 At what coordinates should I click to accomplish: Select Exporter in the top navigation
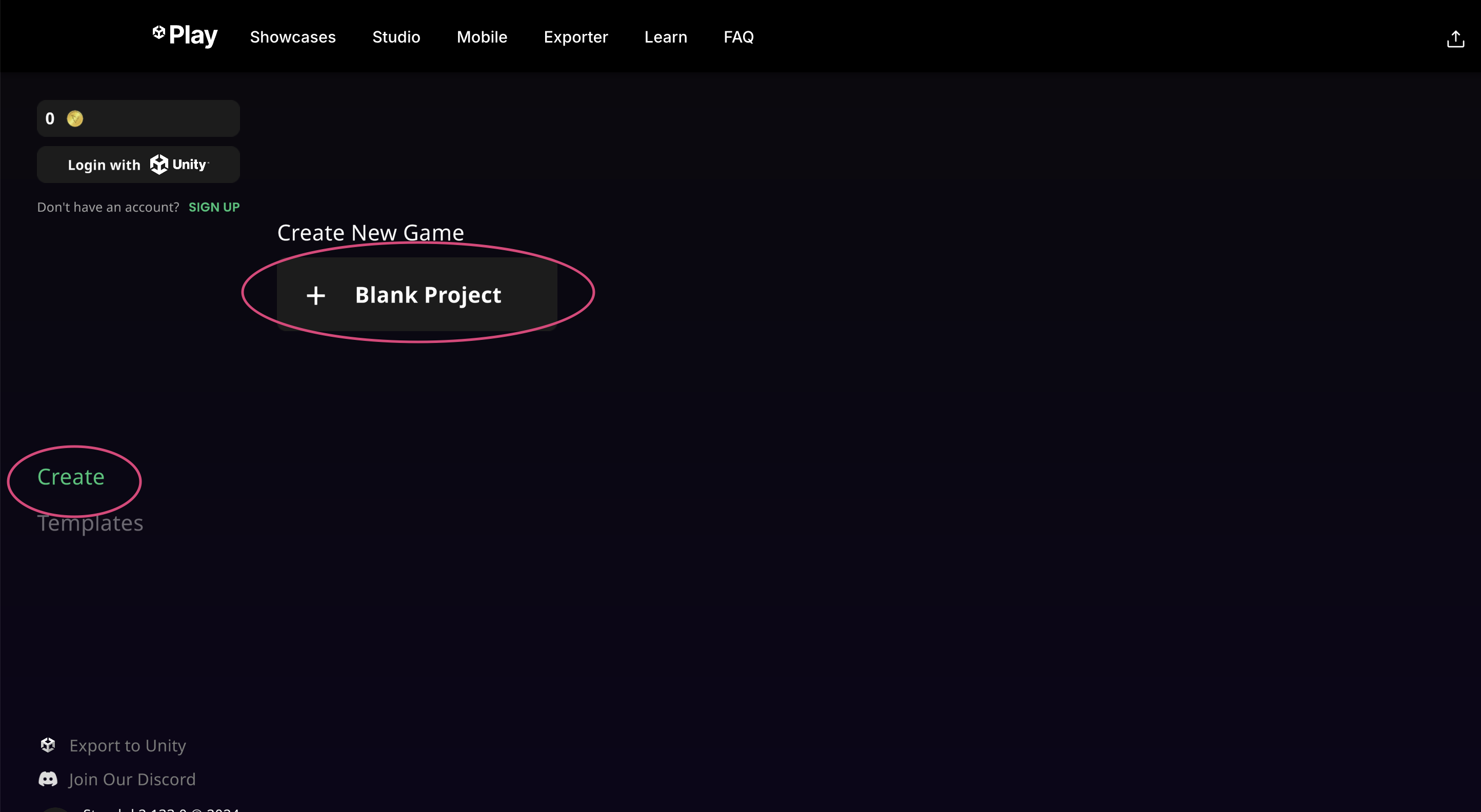tap(575, 37)
